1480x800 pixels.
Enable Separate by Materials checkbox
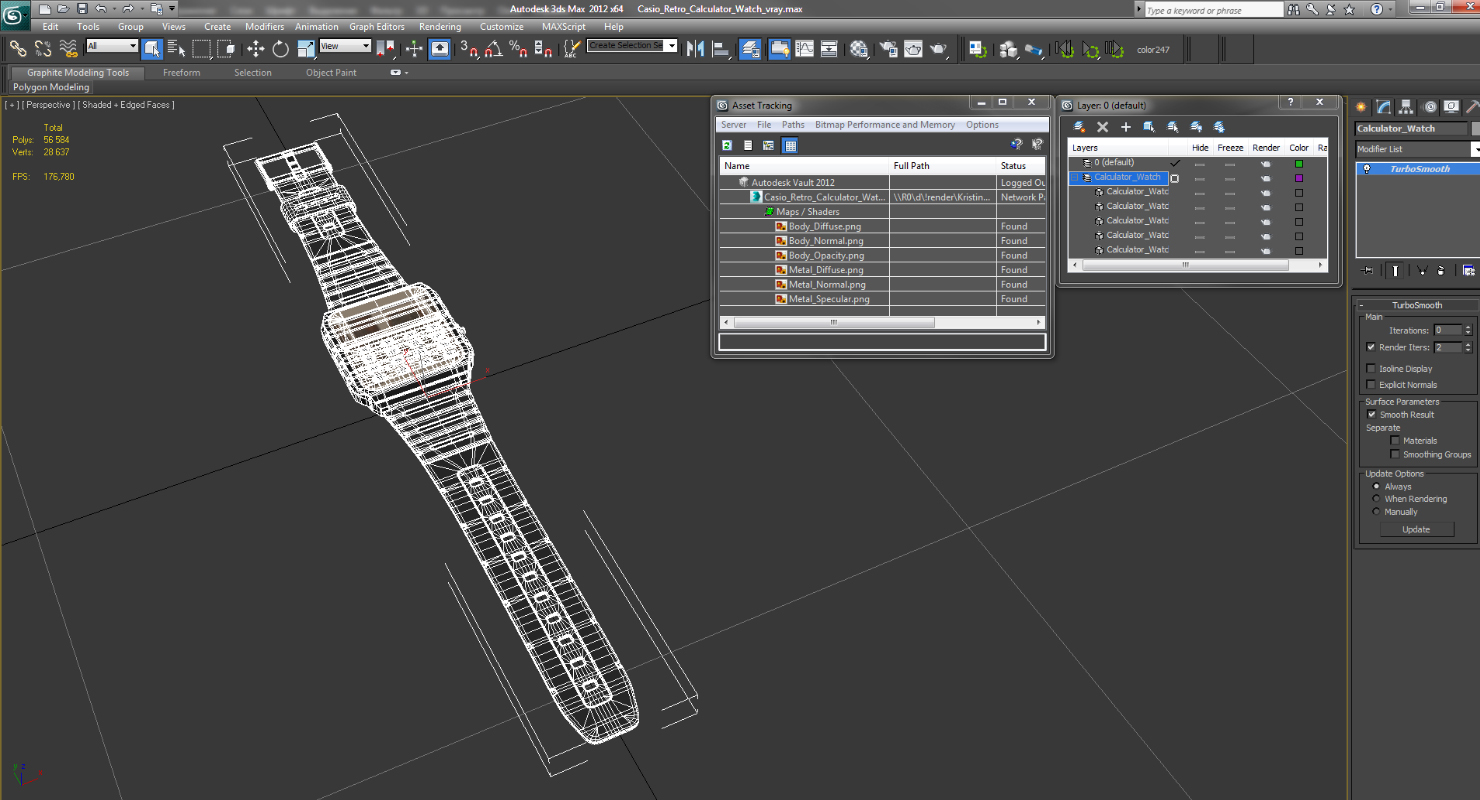(x=1395, y=440)
